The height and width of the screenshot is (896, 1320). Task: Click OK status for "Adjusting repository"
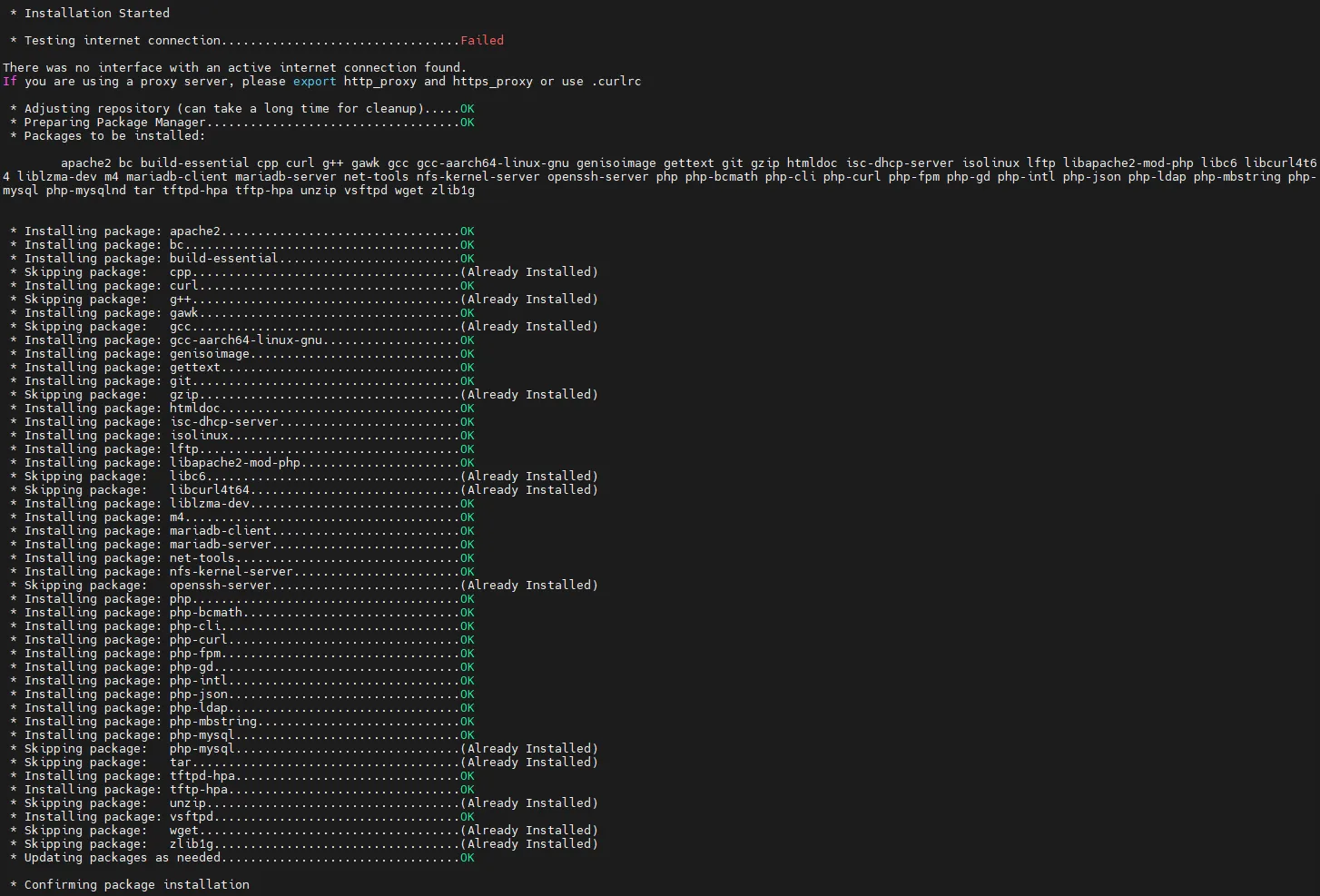(x=467, y=109)
